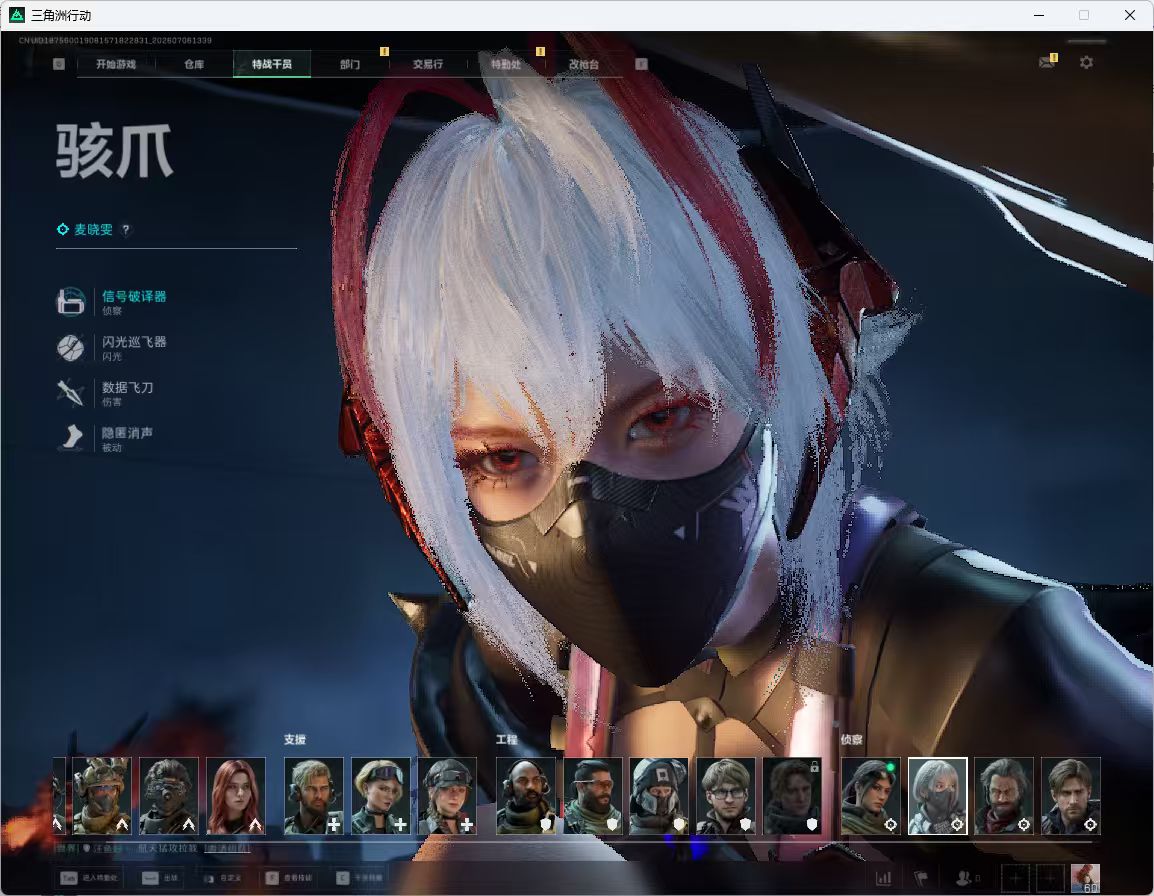Select the locked 工程 operator portrait
The image size is (1154, 896).
[793, 796]
